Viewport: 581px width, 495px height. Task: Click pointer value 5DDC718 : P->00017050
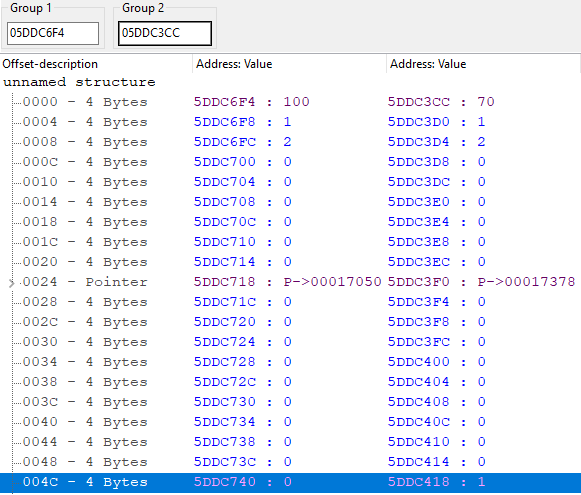coord(288,282)
